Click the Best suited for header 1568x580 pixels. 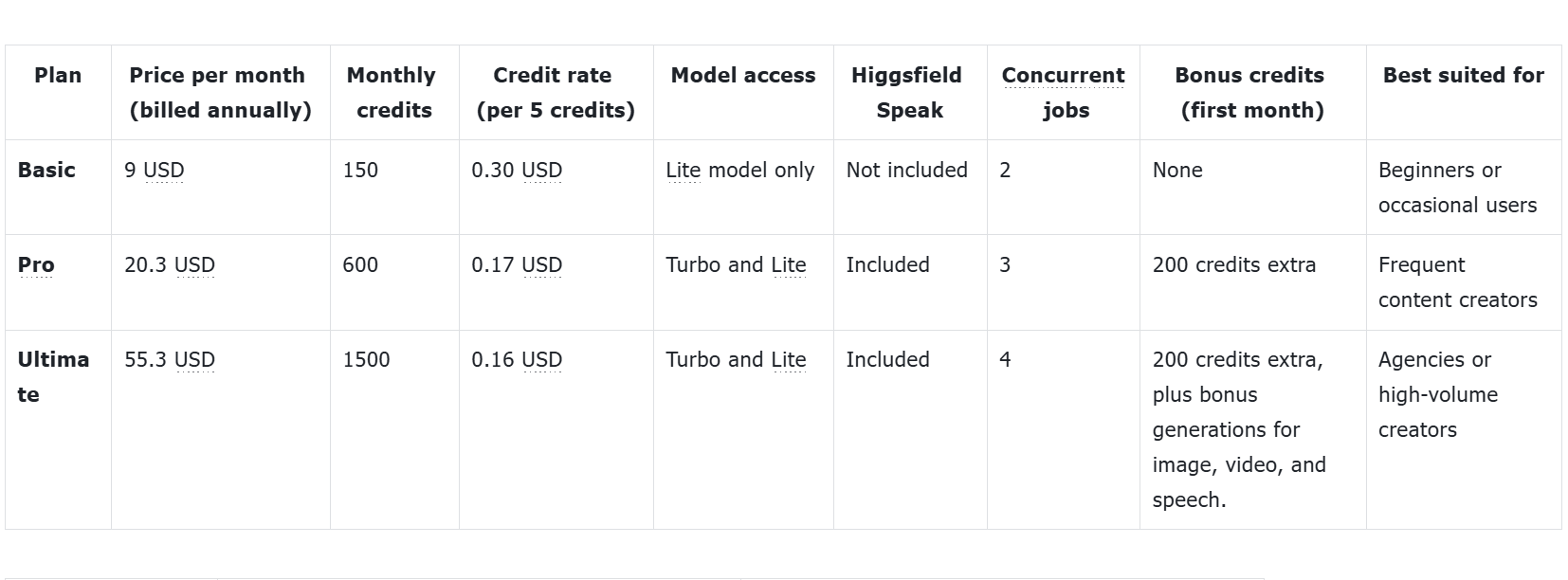point(1464,75)
